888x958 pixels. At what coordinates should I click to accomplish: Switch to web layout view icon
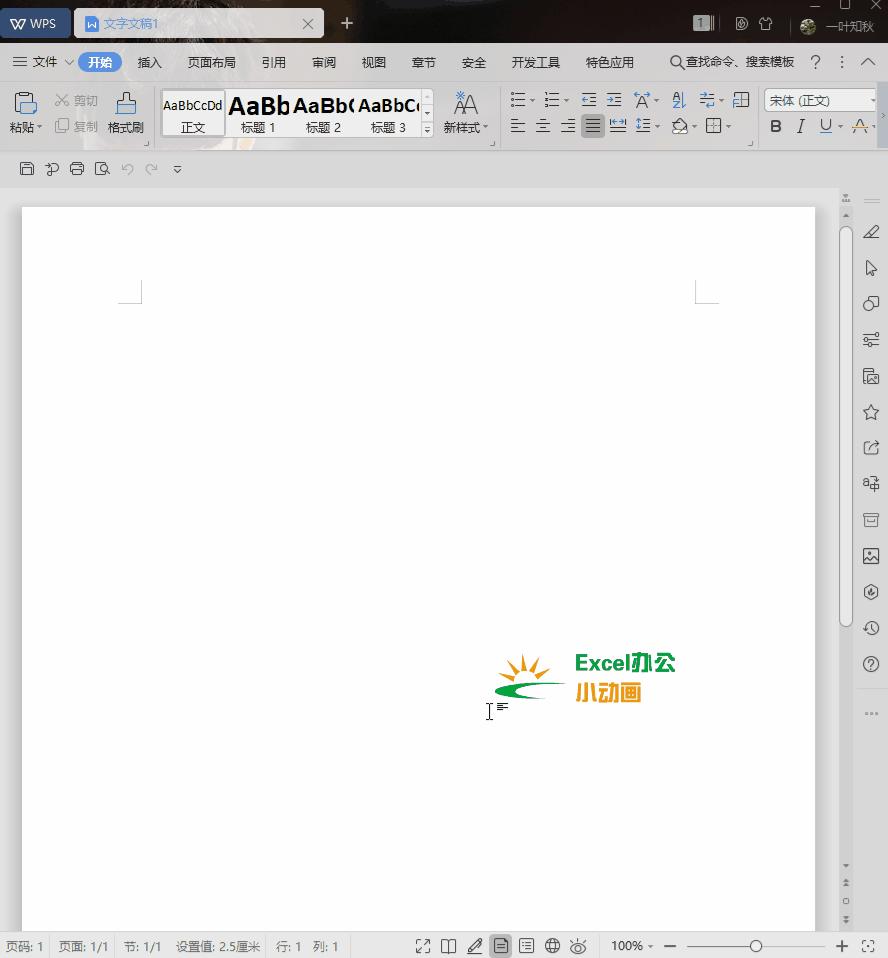point(552,945)
